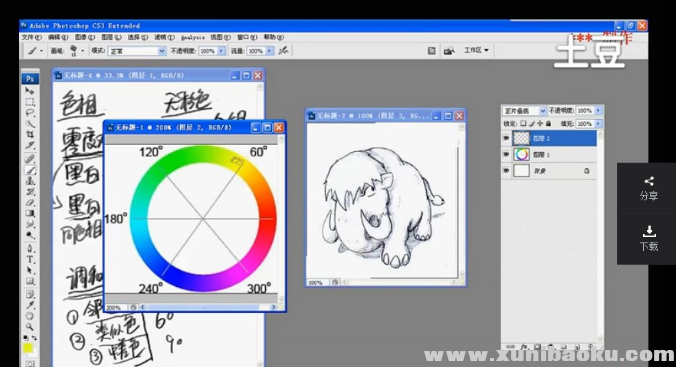Select the Rectangle shape tool
Screen dimensions: 677x367
[x=30, y=282]
